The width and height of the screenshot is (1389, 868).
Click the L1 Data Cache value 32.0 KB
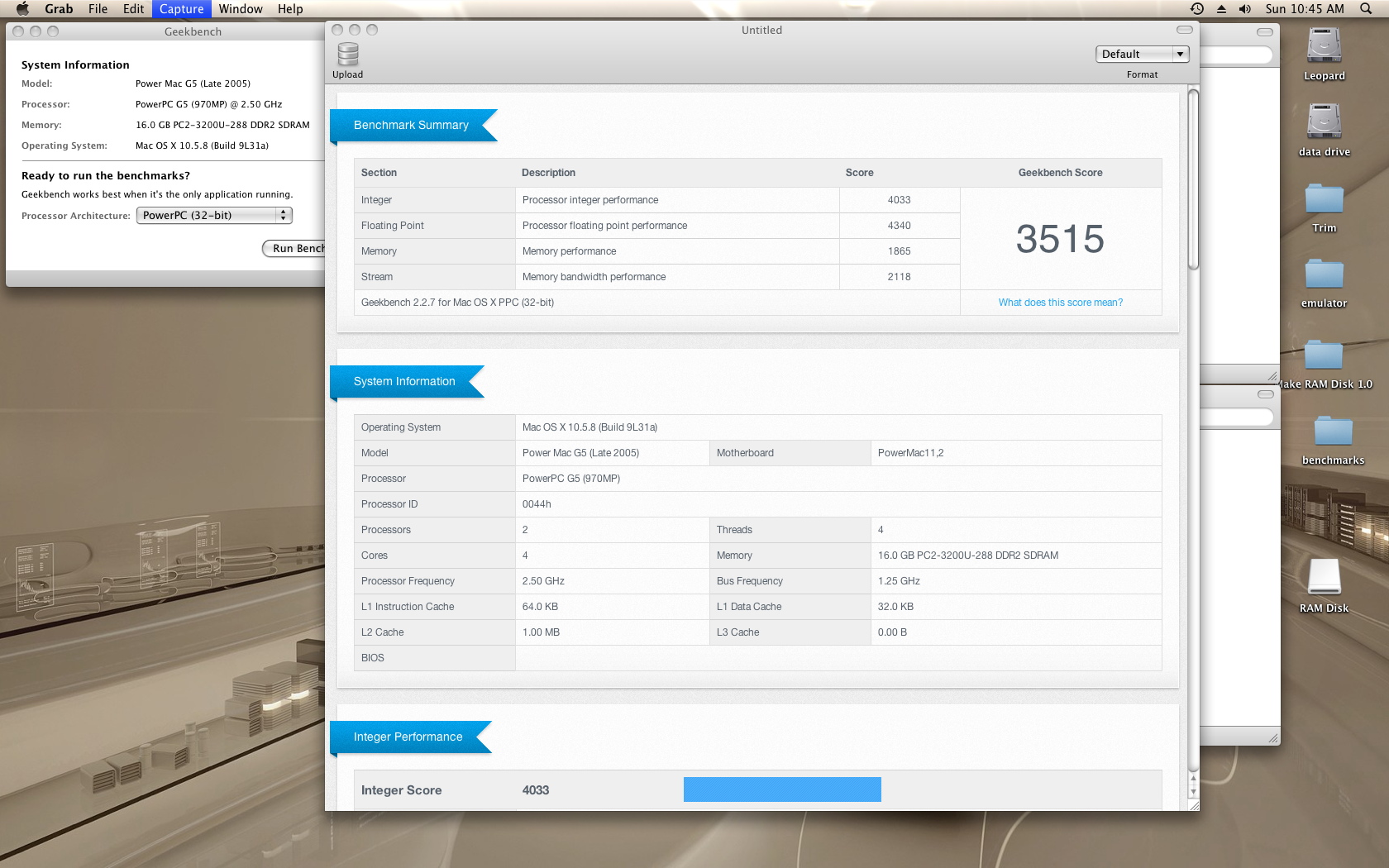tap(895, 607)
